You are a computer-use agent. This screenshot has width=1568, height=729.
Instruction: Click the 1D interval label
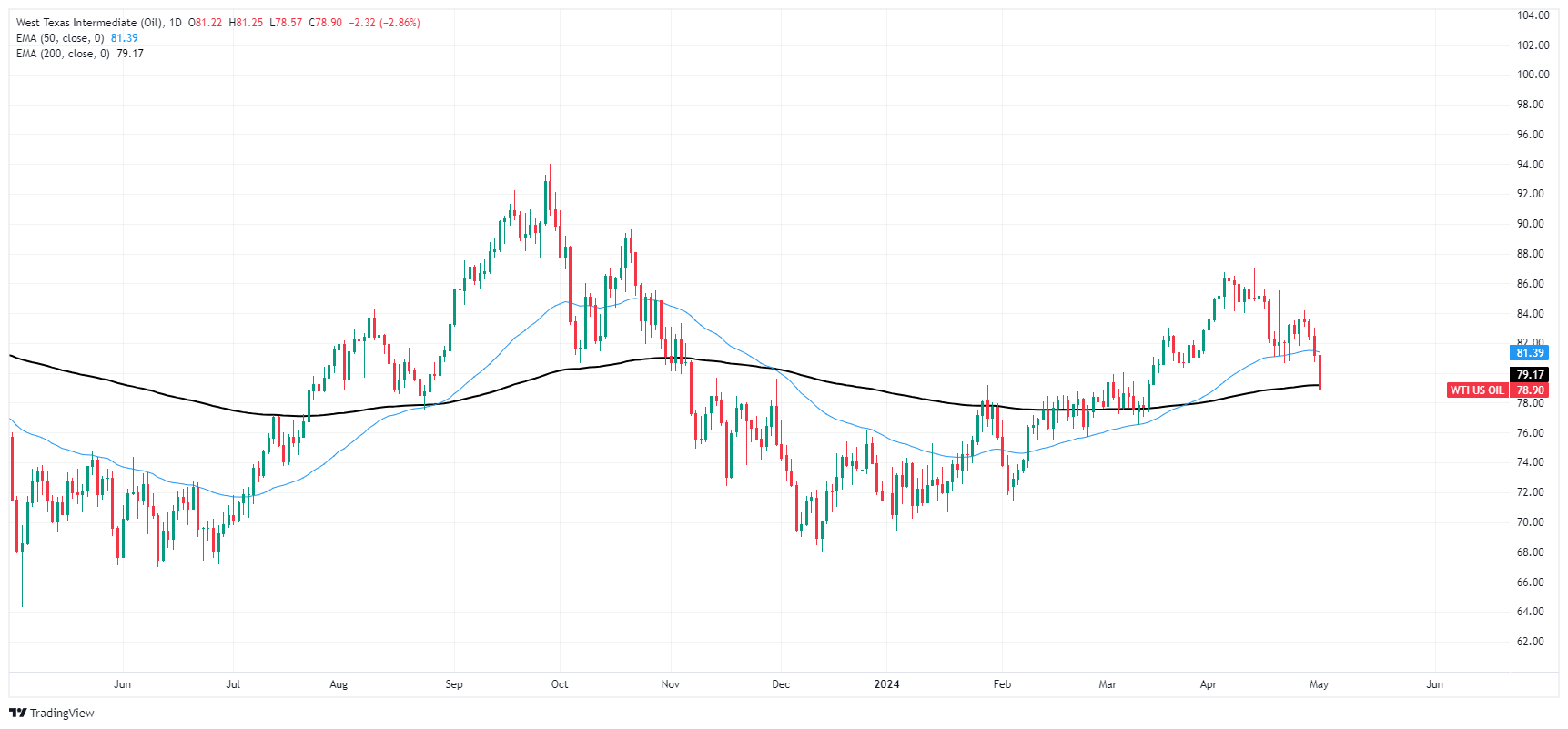[x=176, y=23]
